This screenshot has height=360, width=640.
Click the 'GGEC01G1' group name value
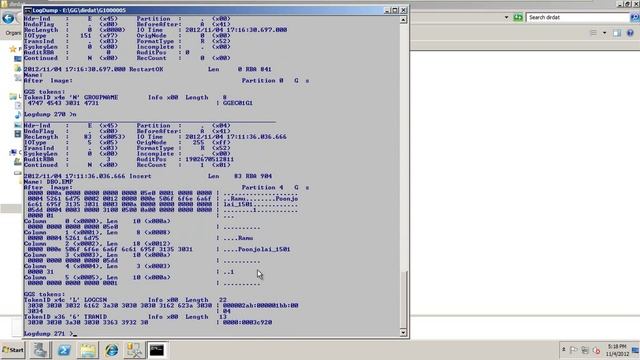point(238,103)
